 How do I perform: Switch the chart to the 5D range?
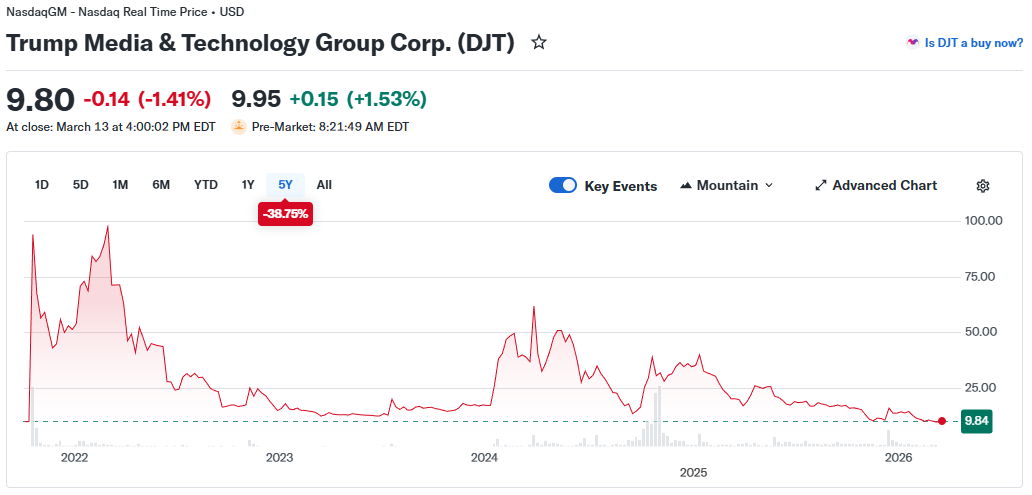tap(80, 185)
